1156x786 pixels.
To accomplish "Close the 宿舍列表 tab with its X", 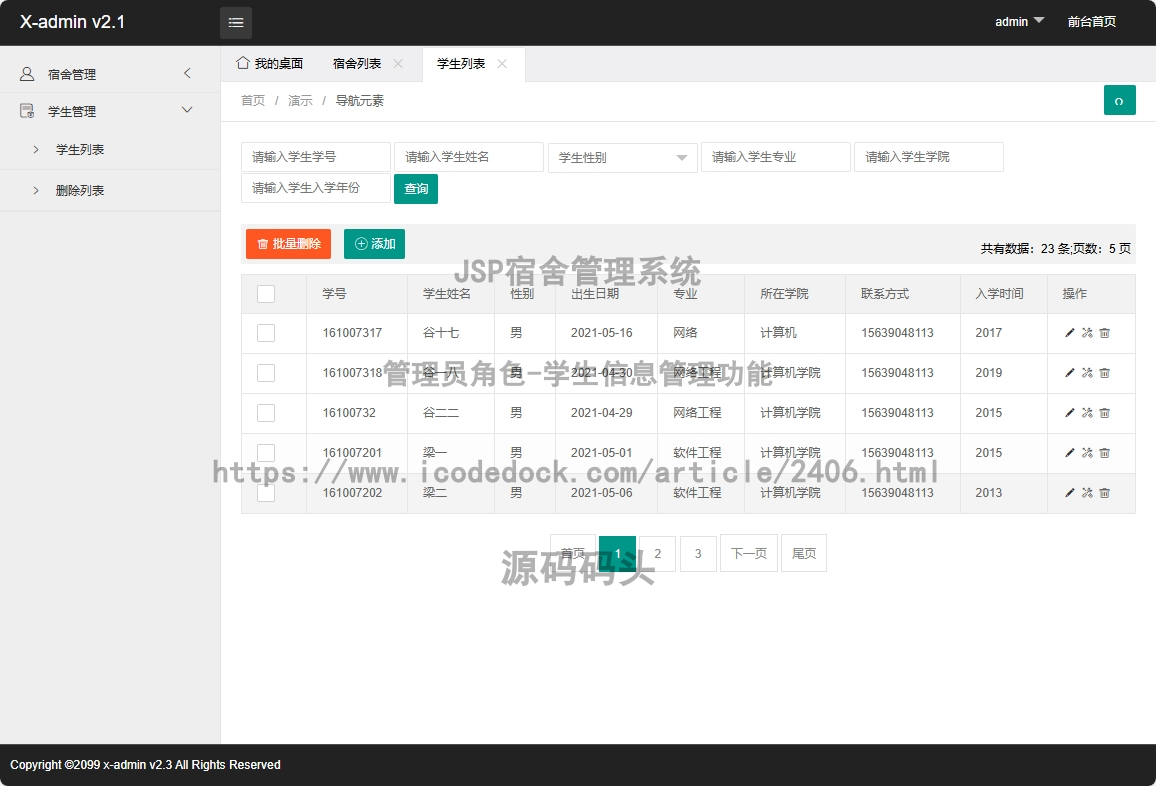I will pos(398,63).
